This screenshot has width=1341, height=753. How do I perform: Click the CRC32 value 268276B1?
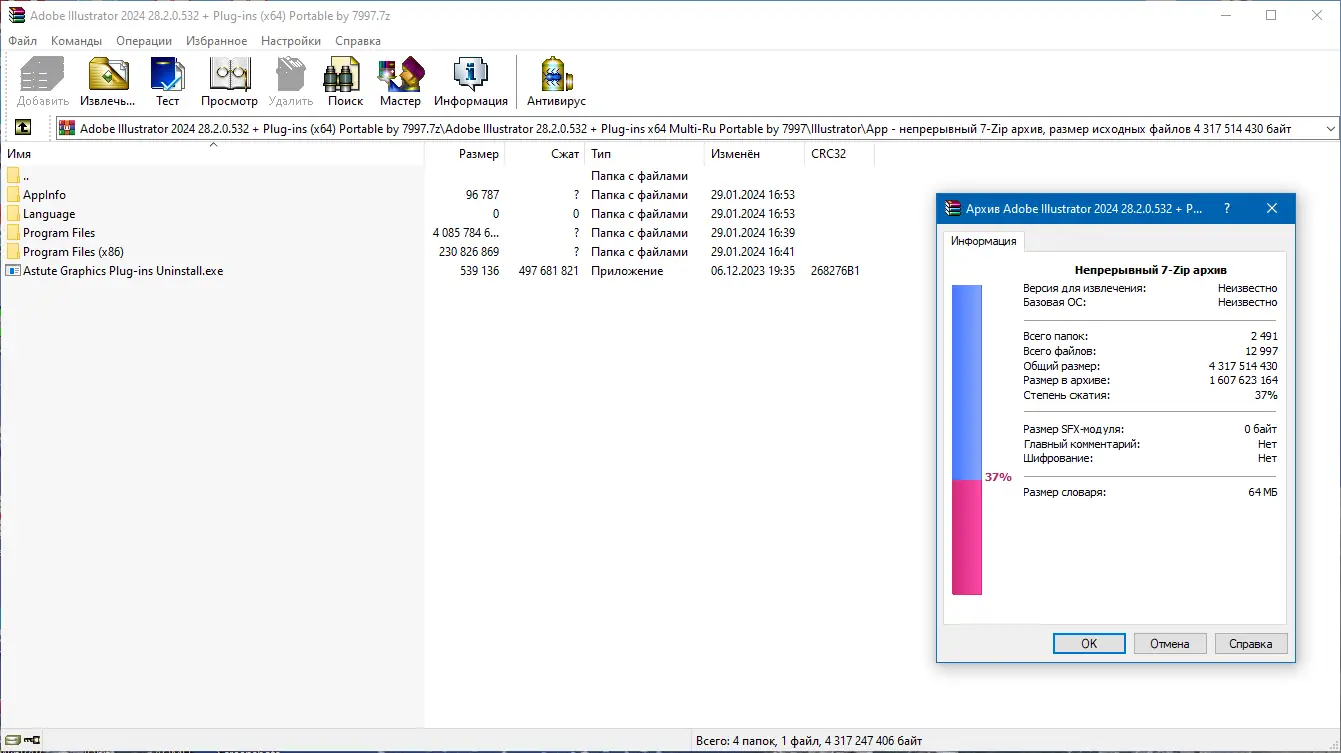tap(835, 271)
